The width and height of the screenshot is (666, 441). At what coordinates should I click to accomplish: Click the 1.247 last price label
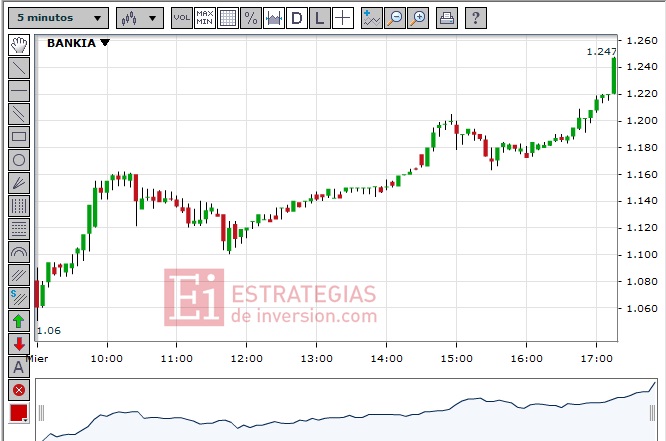click(601, 51)
